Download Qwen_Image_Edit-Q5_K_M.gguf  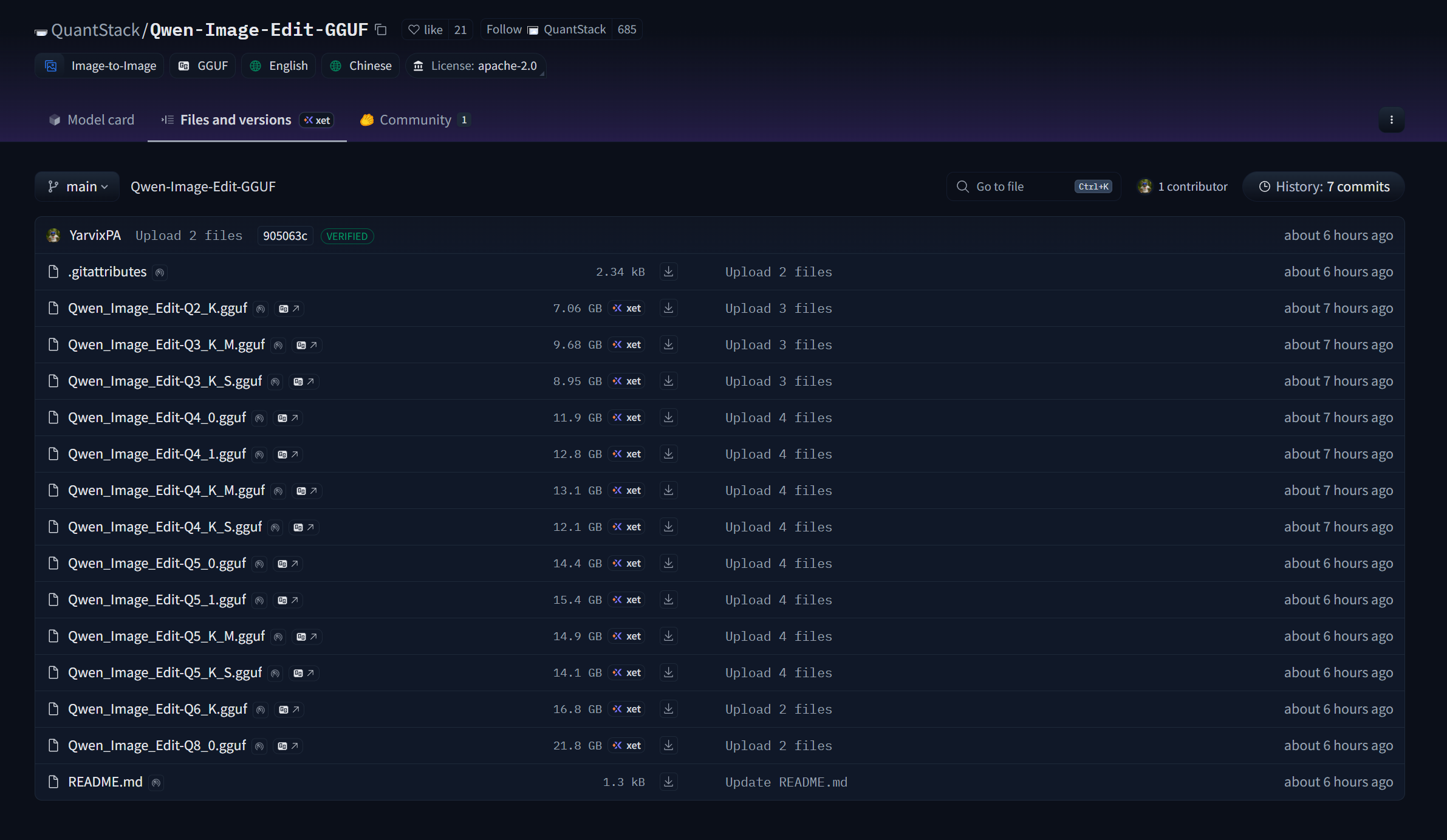669,636
